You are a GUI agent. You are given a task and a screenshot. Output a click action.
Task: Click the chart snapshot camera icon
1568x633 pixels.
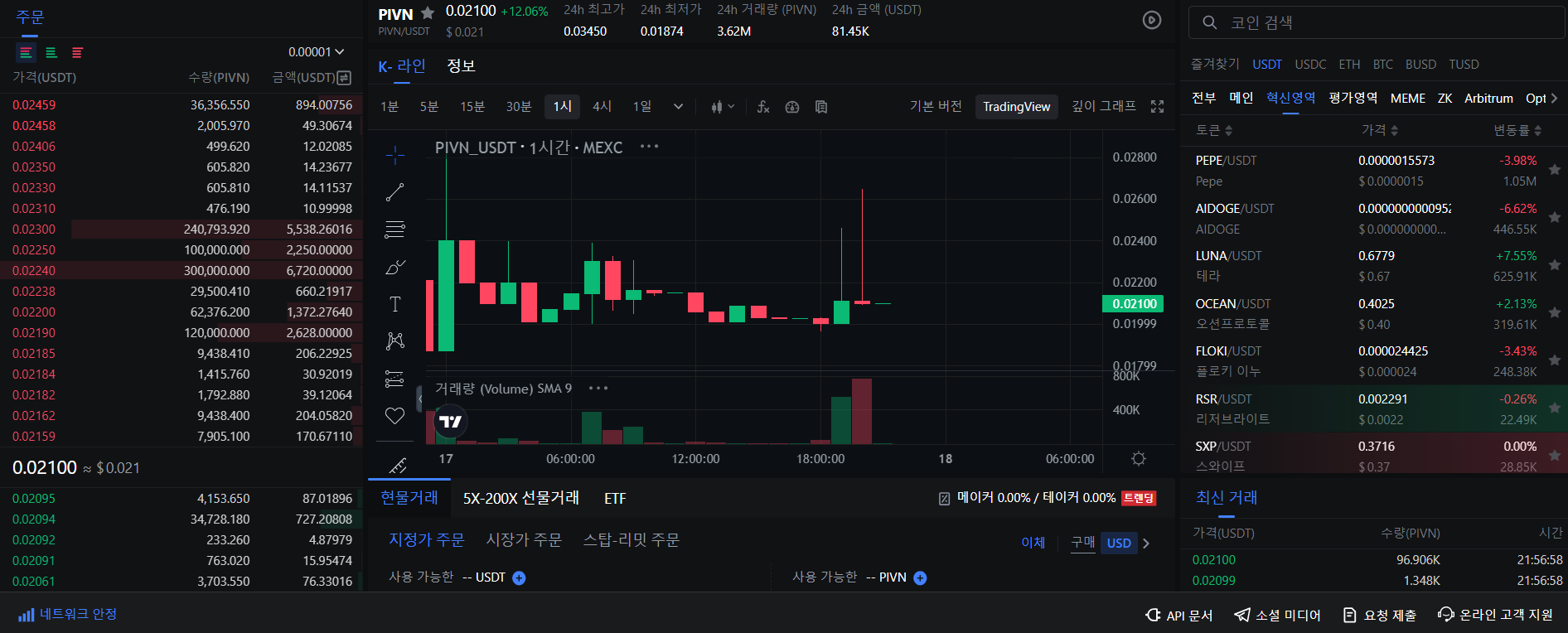(792, 107)
